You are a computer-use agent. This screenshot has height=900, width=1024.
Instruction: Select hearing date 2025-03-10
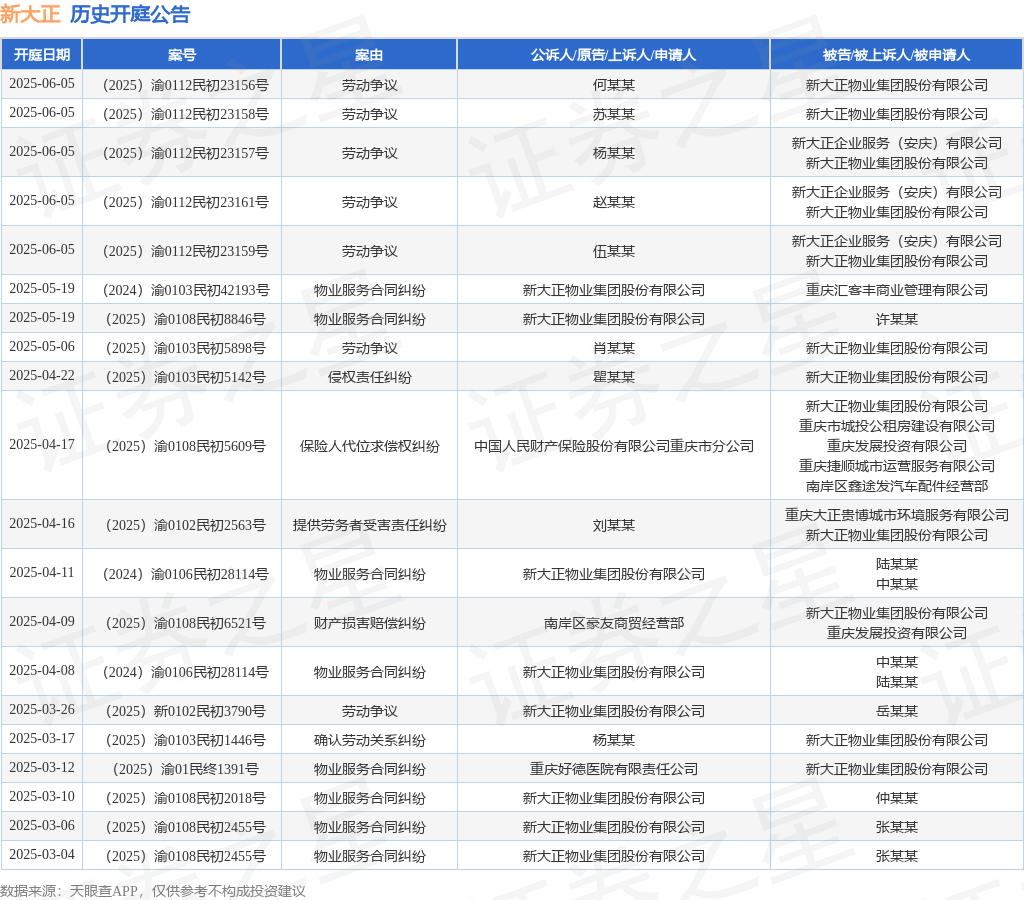point(42,796)
